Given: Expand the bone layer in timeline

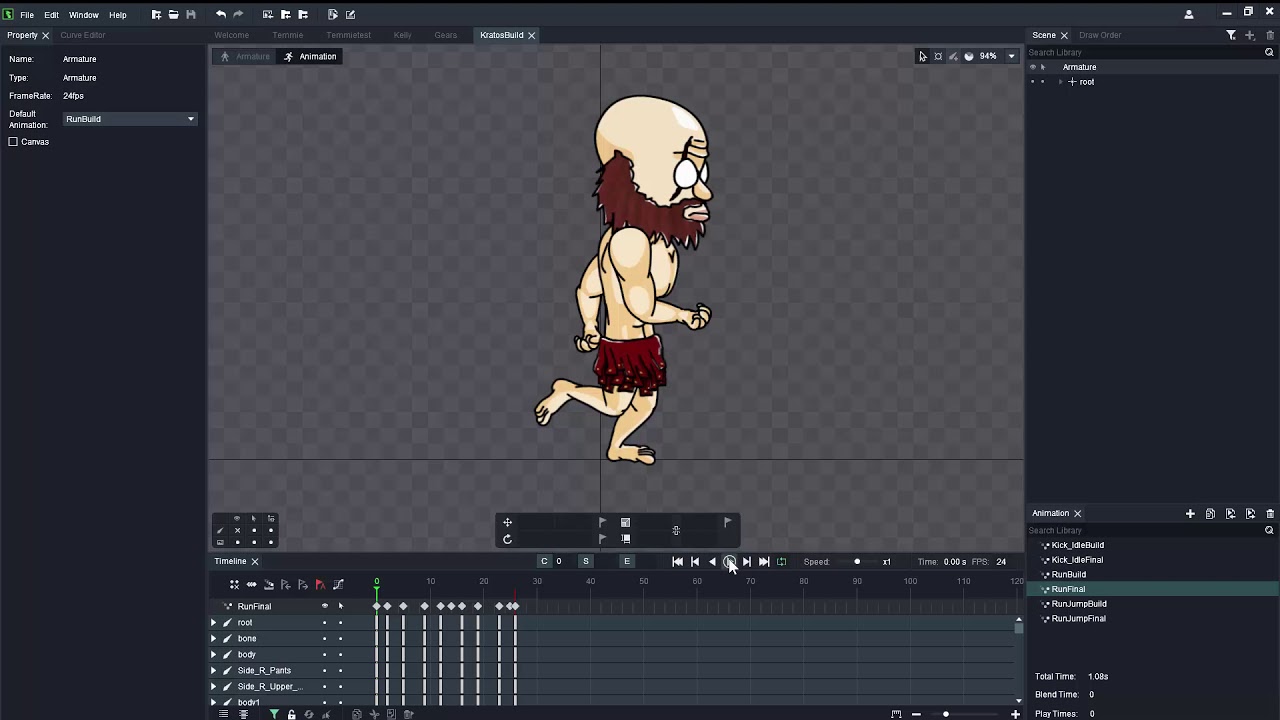Looking at the screenshot, I should click(213, 638).
